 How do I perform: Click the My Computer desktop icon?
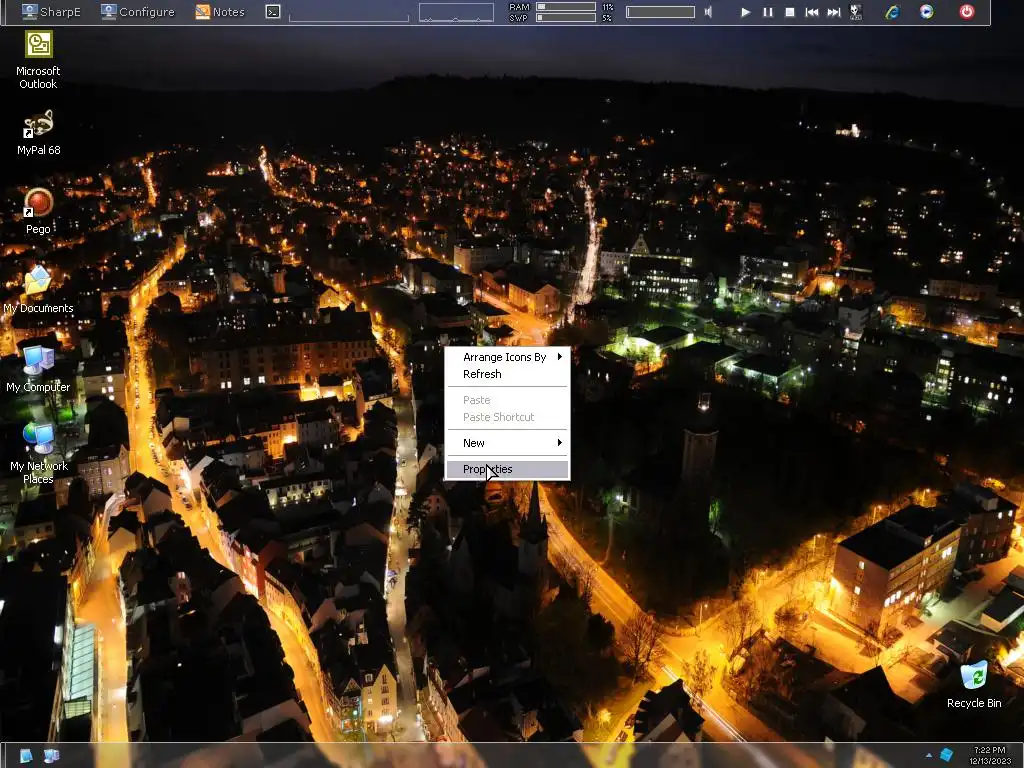pyautogui.click(x=38, y=361)
